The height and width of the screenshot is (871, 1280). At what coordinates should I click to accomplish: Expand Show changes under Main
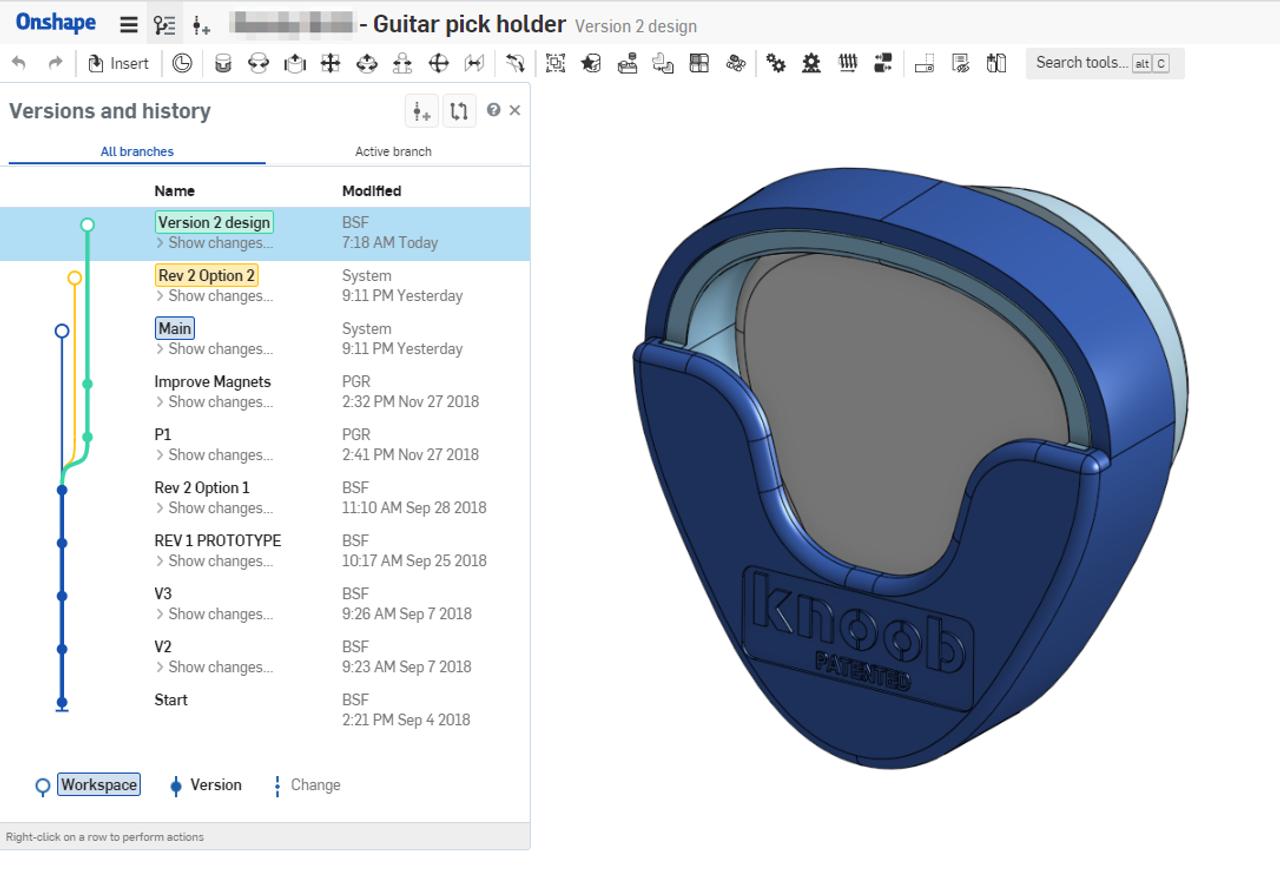(205, 349)
